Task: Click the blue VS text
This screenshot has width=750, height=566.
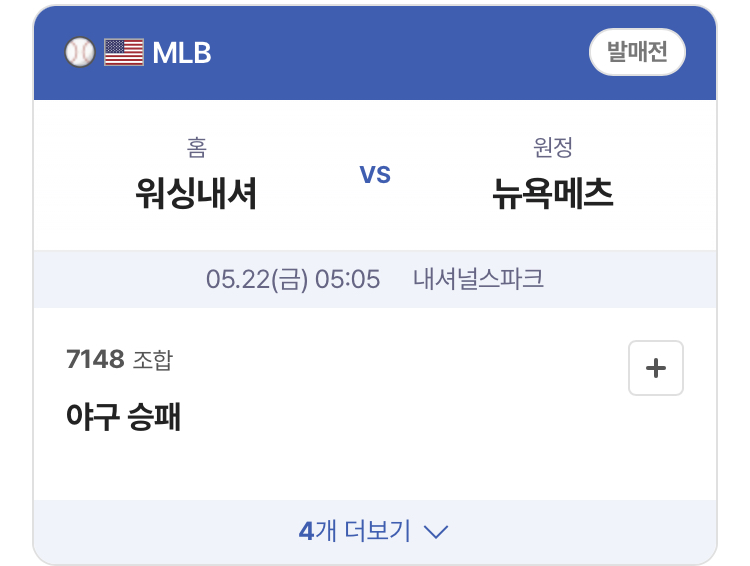Action: tap(375, 175)
